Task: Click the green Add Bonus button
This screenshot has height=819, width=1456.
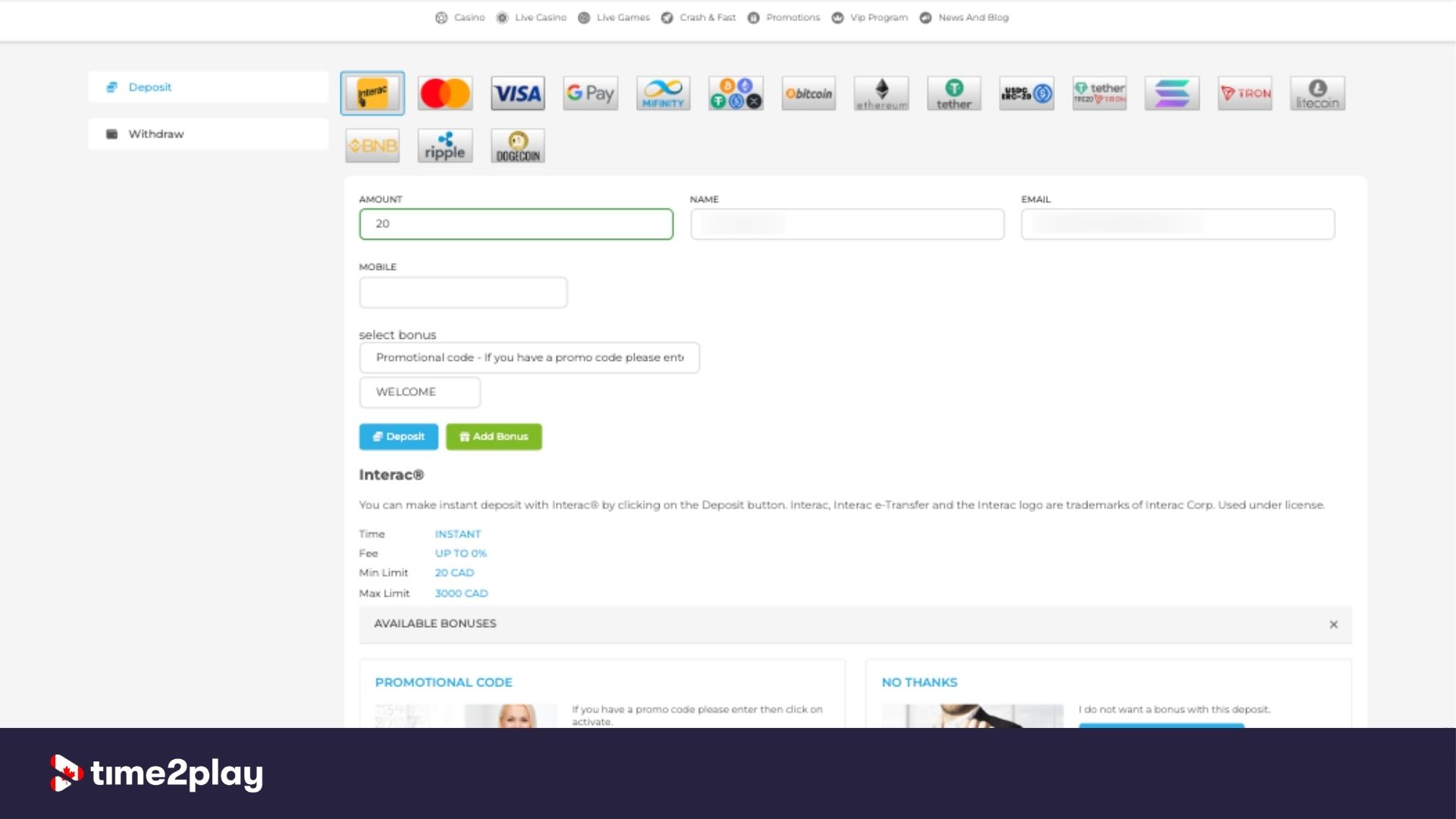Action: click(x=494, y=437)
